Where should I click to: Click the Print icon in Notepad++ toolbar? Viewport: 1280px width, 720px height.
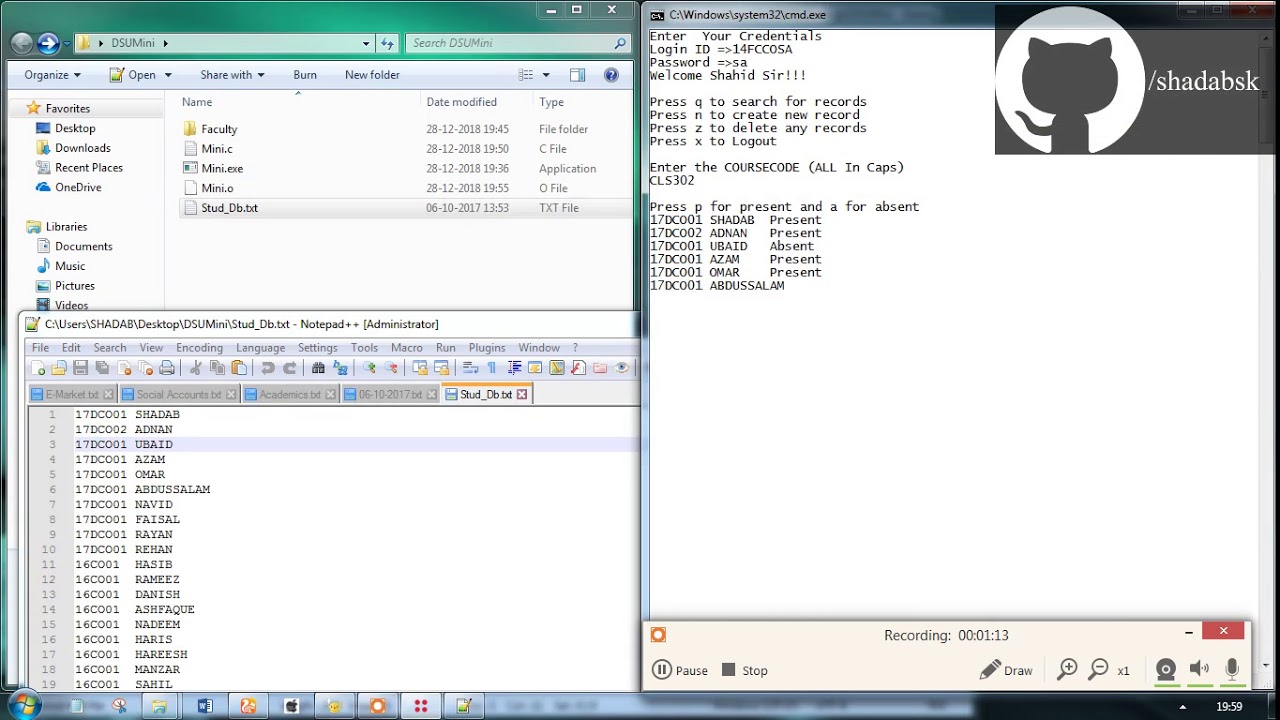167,368
